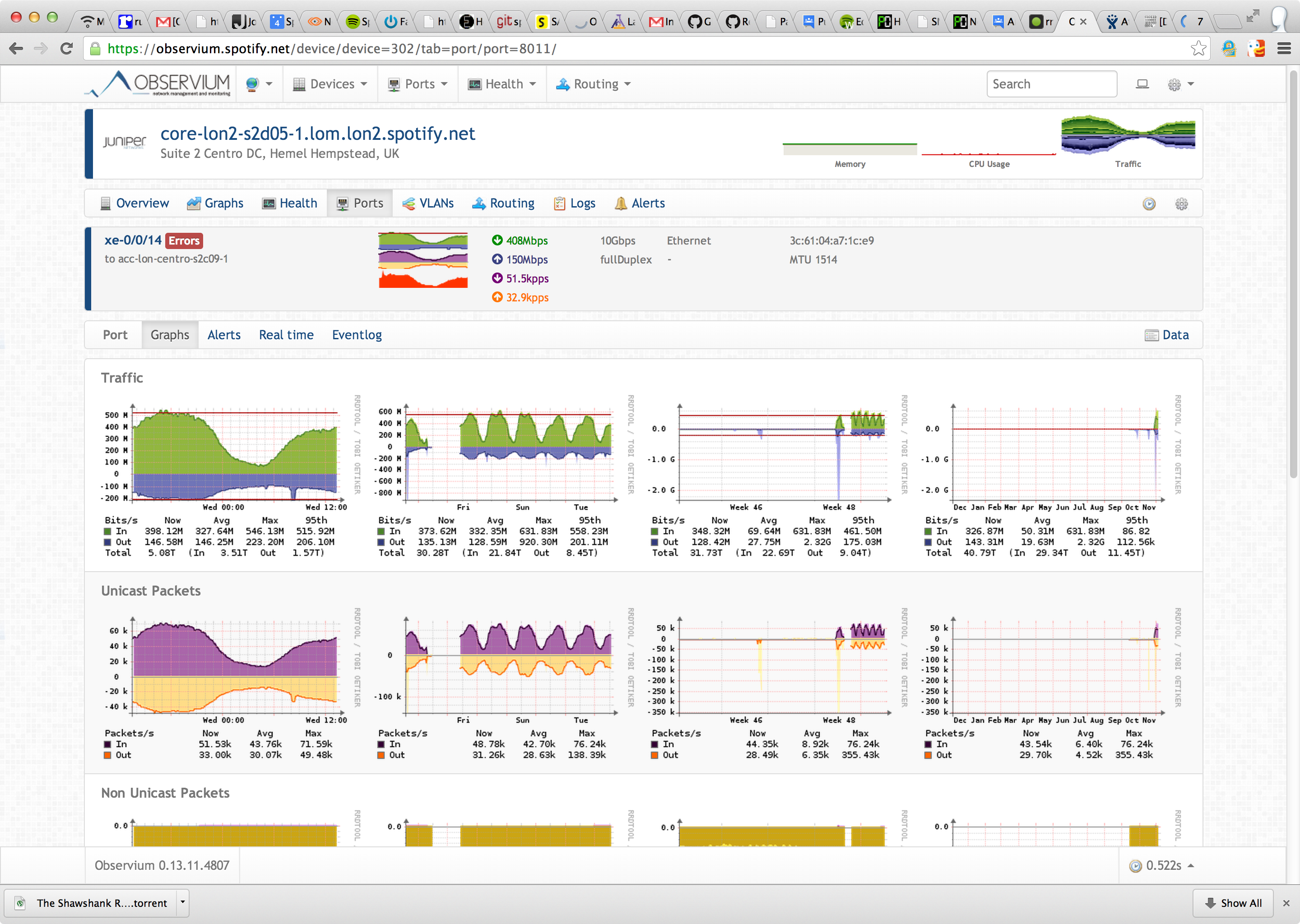Open the port's stacked mini graph thumbnail
The image size is (1300, 924).
pyautogui.click(x=423, y=260)
